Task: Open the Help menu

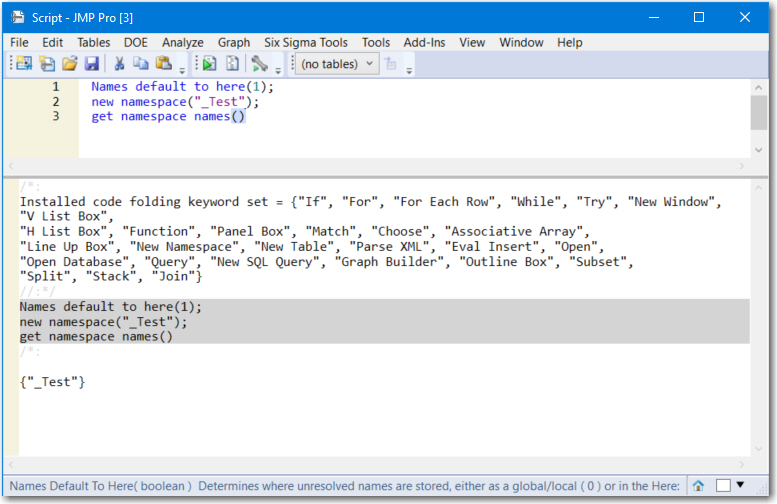Action: pyautogui.click(x=569, y=43)
